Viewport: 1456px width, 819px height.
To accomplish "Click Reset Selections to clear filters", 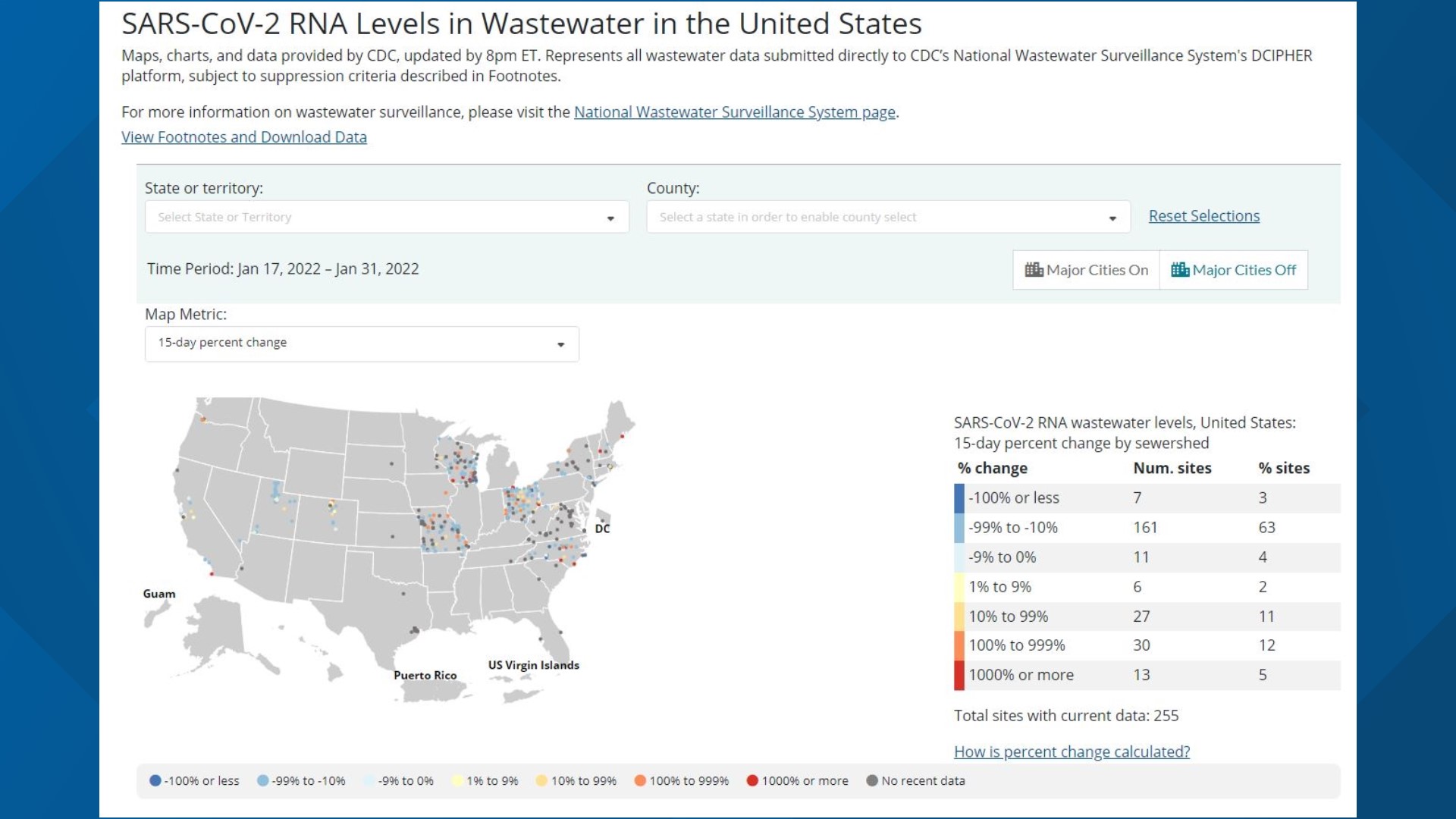I will point(1203,215).
